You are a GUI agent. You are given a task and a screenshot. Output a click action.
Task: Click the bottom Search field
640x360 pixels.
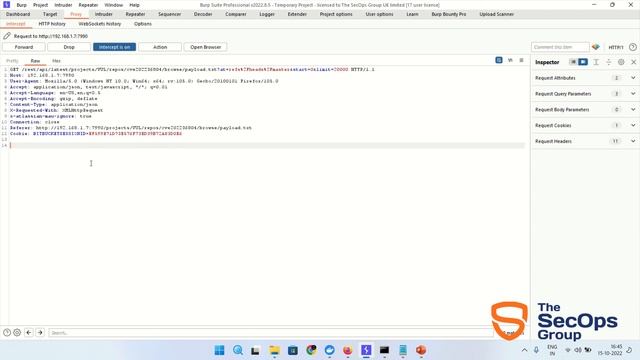270,333
